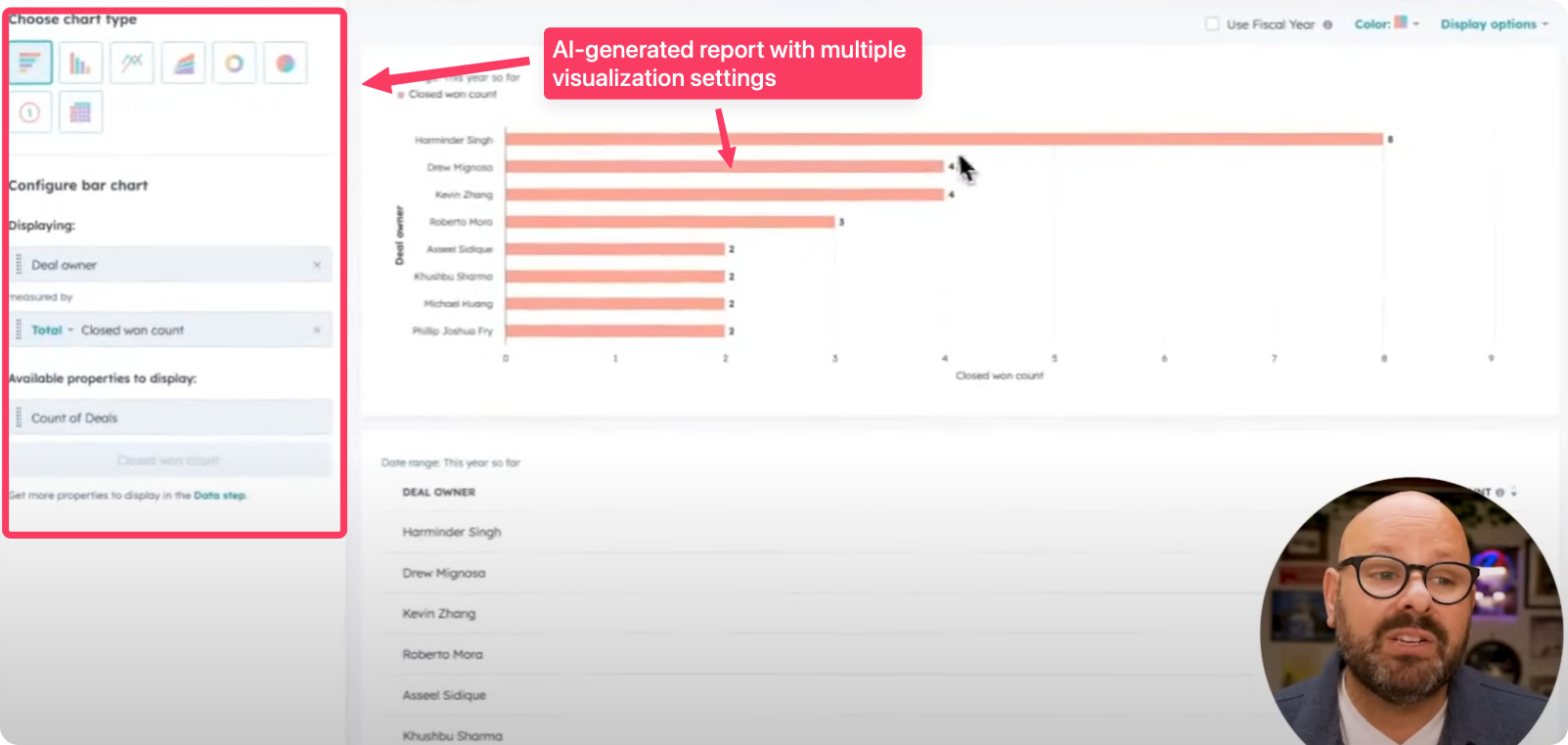Select Roberto Mora table row
This screenshot has height=745, width=1568.
pyautogui.click(x=822, y=654)
